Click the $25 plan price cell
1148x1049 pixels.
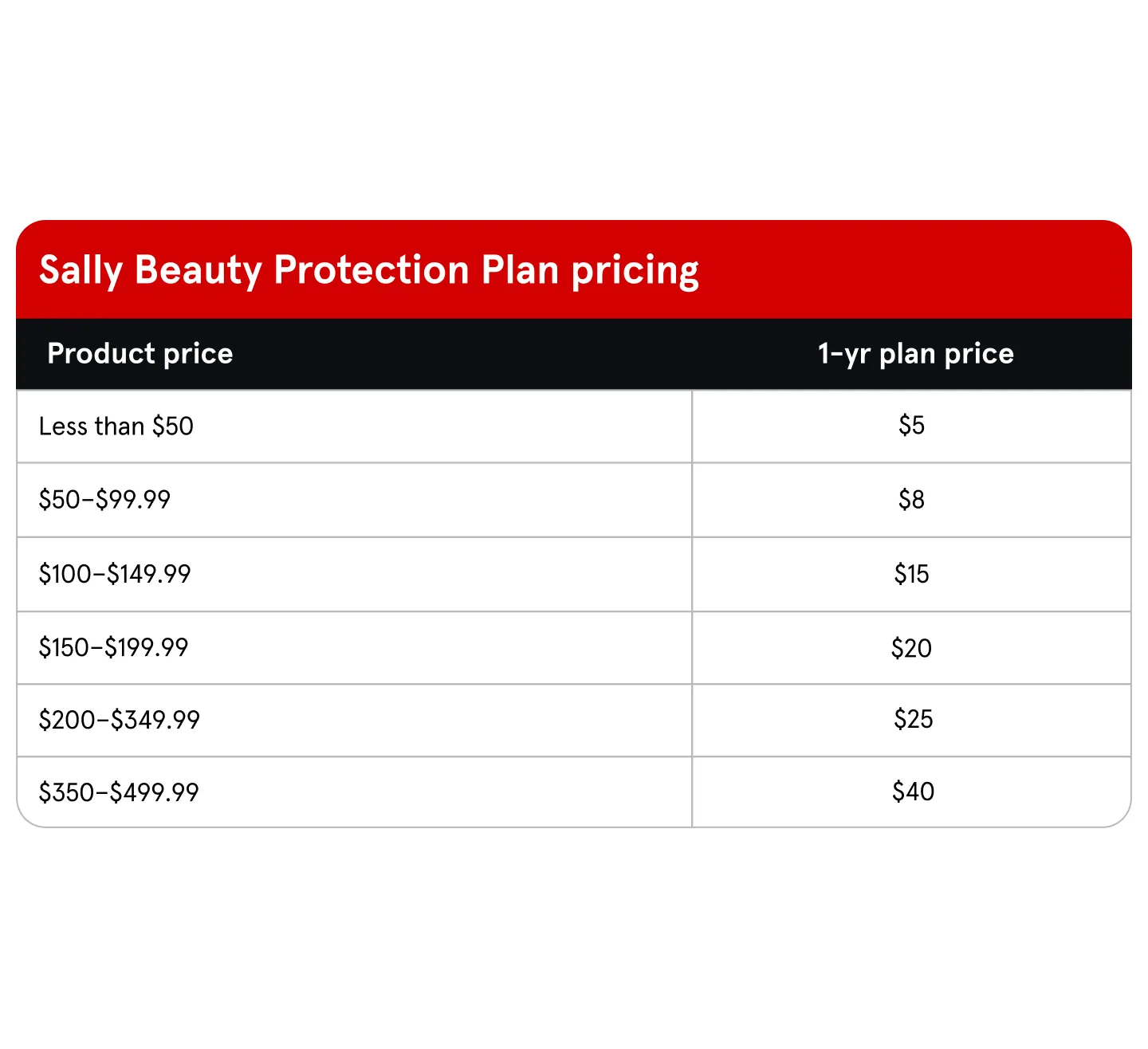pos(913,718)
